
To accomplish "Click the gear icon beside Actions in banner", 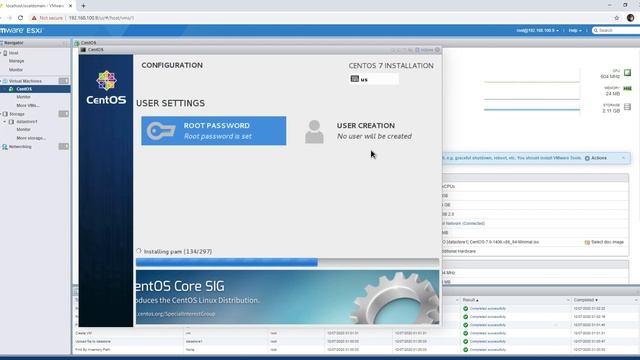I will [587, 158].
